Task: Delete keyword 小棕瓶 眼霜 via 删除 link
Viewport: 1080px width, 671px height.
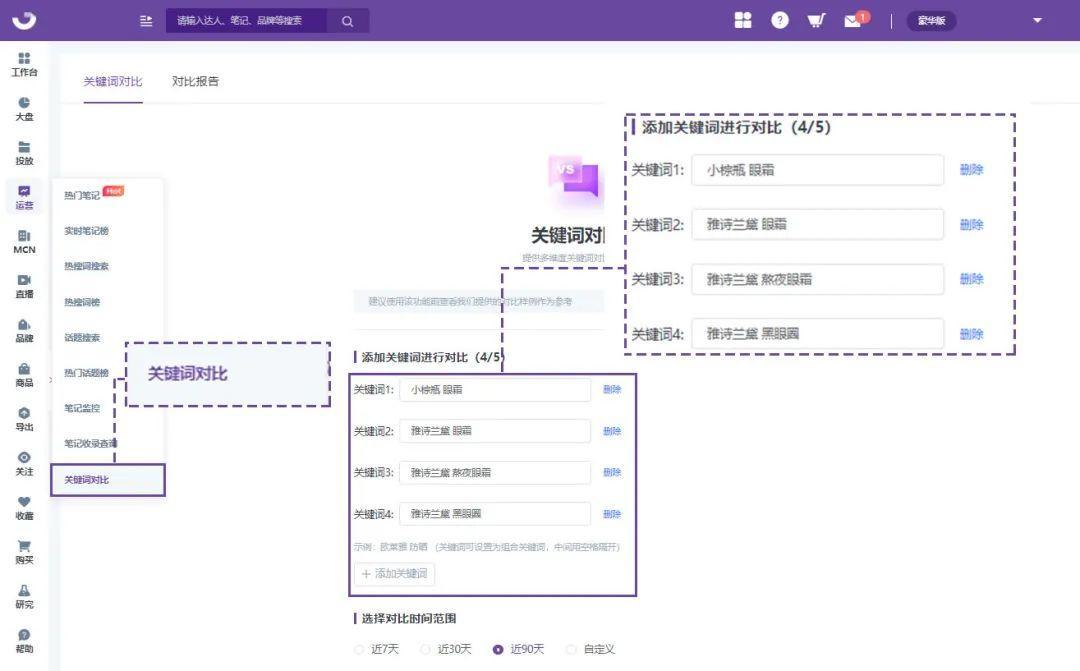Action: tap(612, 390)
